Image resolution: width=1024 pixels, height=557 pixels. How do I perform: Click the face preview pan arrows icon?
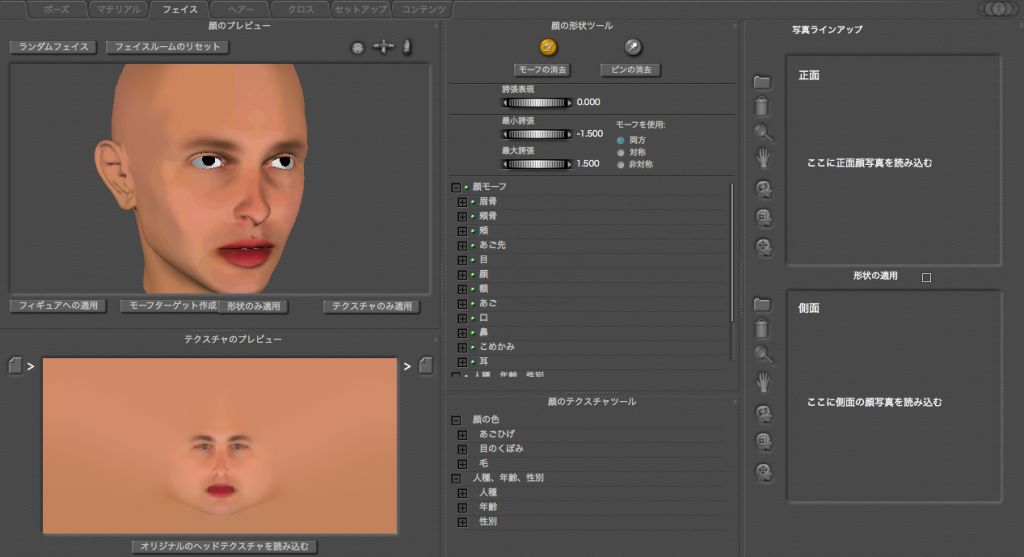coord(383,46)
